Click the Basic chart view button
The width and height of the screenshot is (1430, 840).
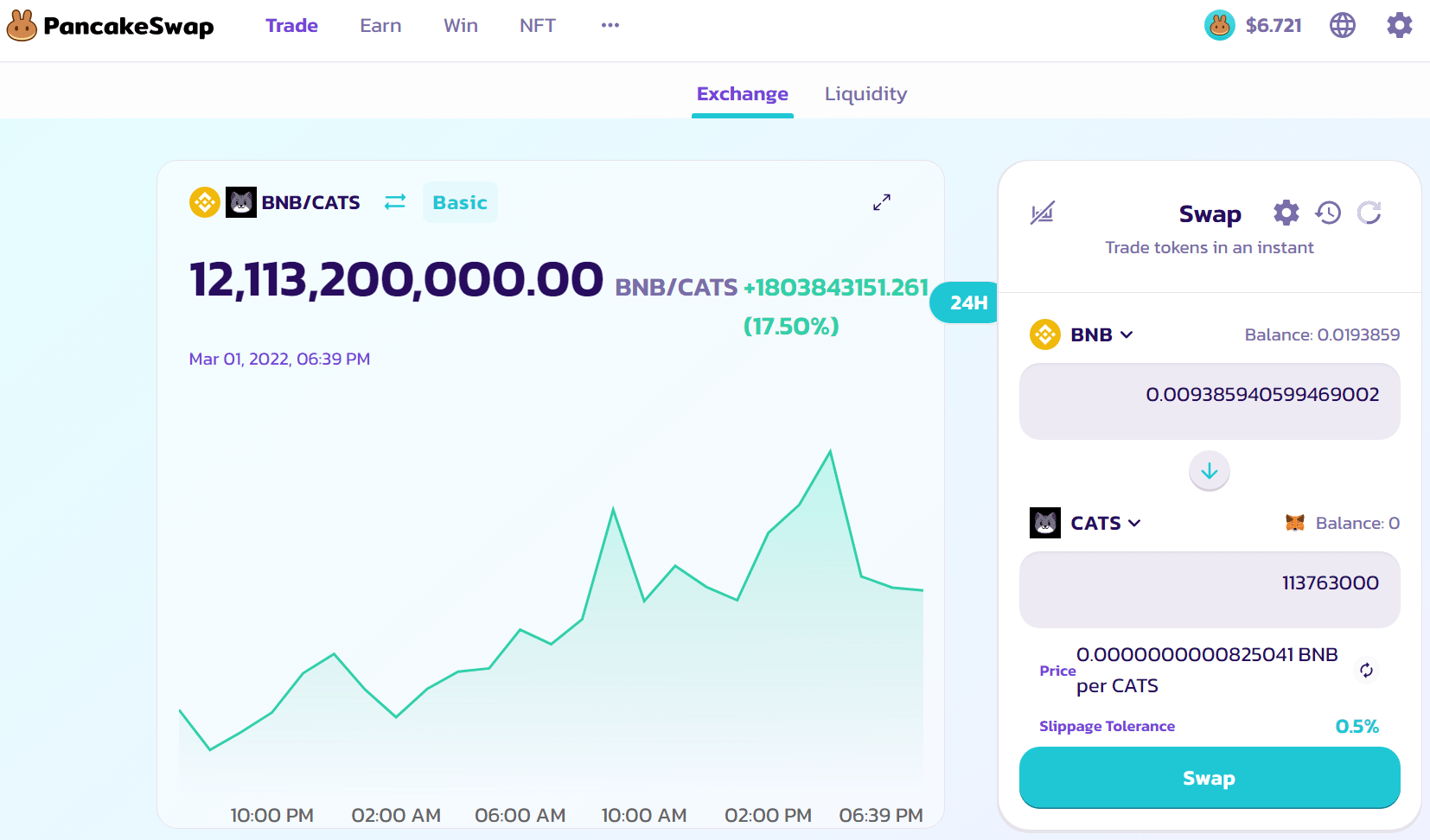460,202
